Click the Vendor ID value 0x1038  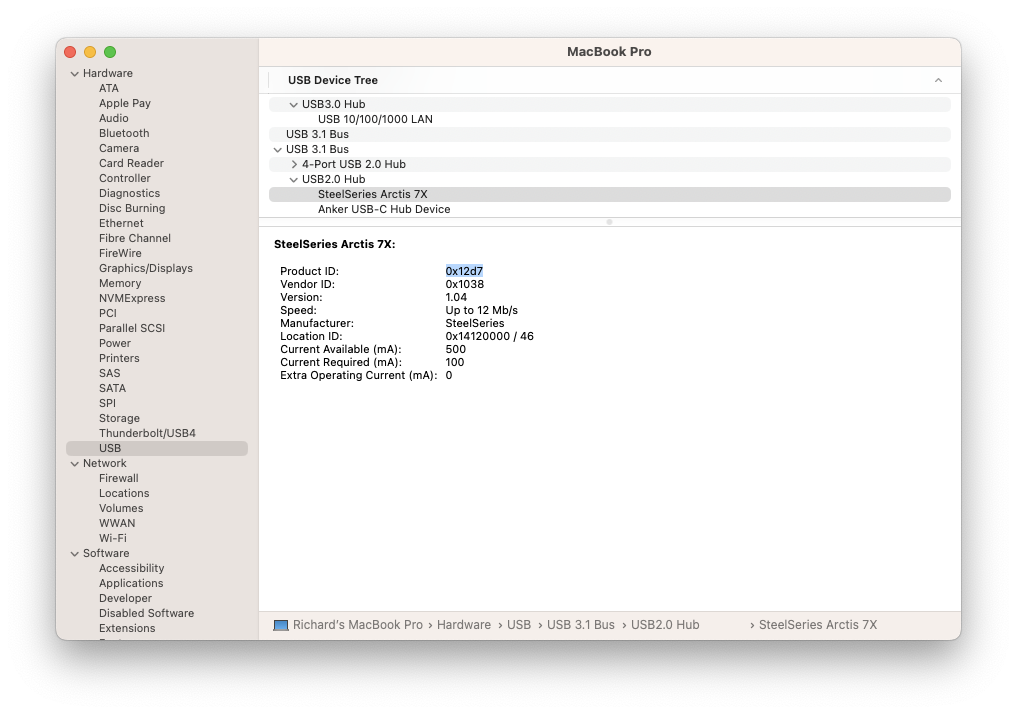click(x=464, y=284)
